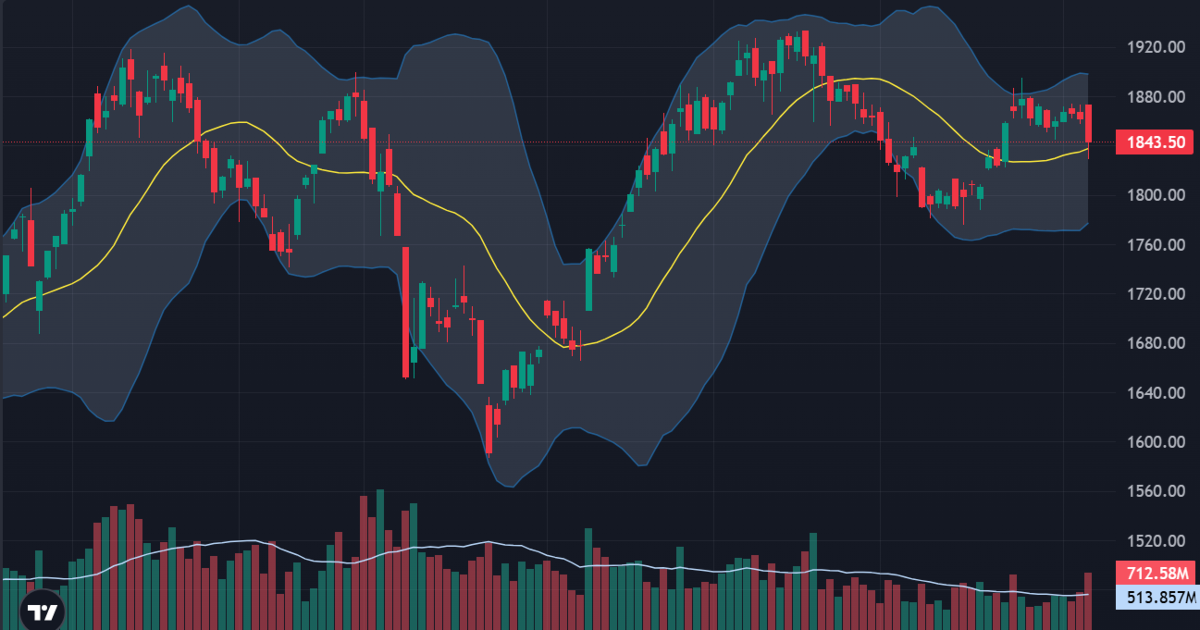Click the rightmost red volume bar
Screen dimensions: 1200x630
pyautogui.click(x=1088, y=601)
